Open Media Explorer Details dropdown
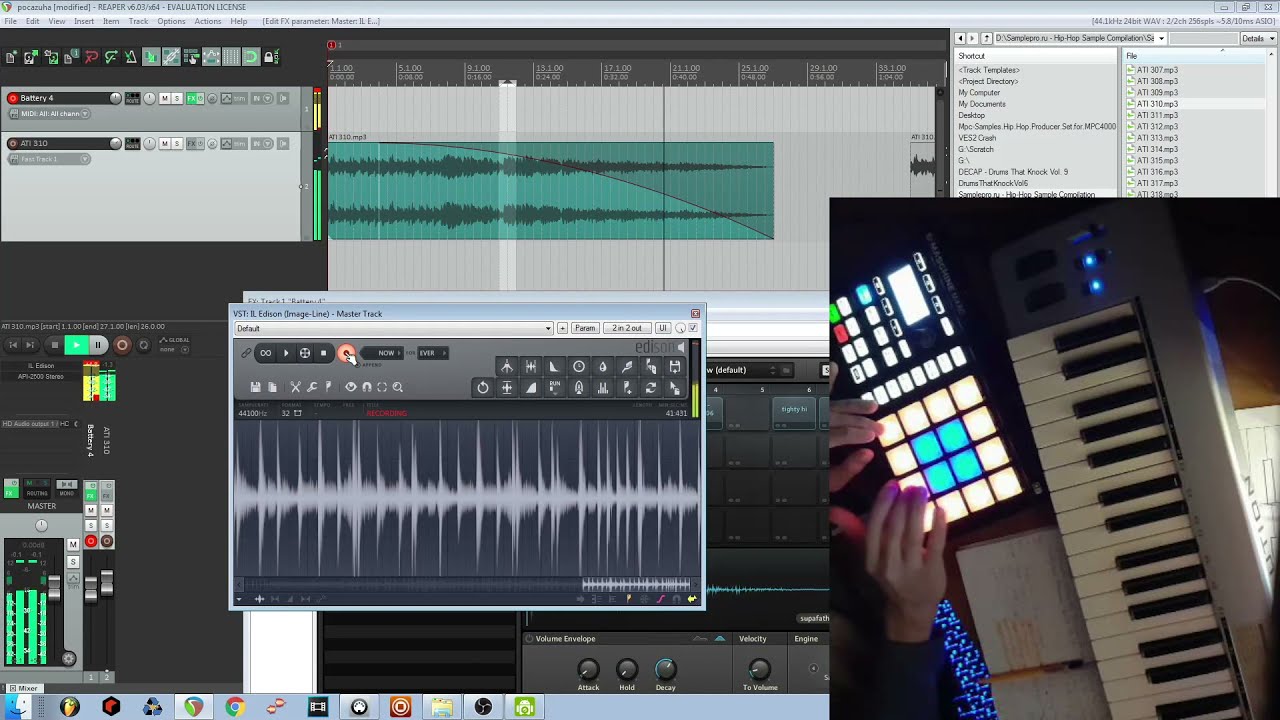 1257,38
